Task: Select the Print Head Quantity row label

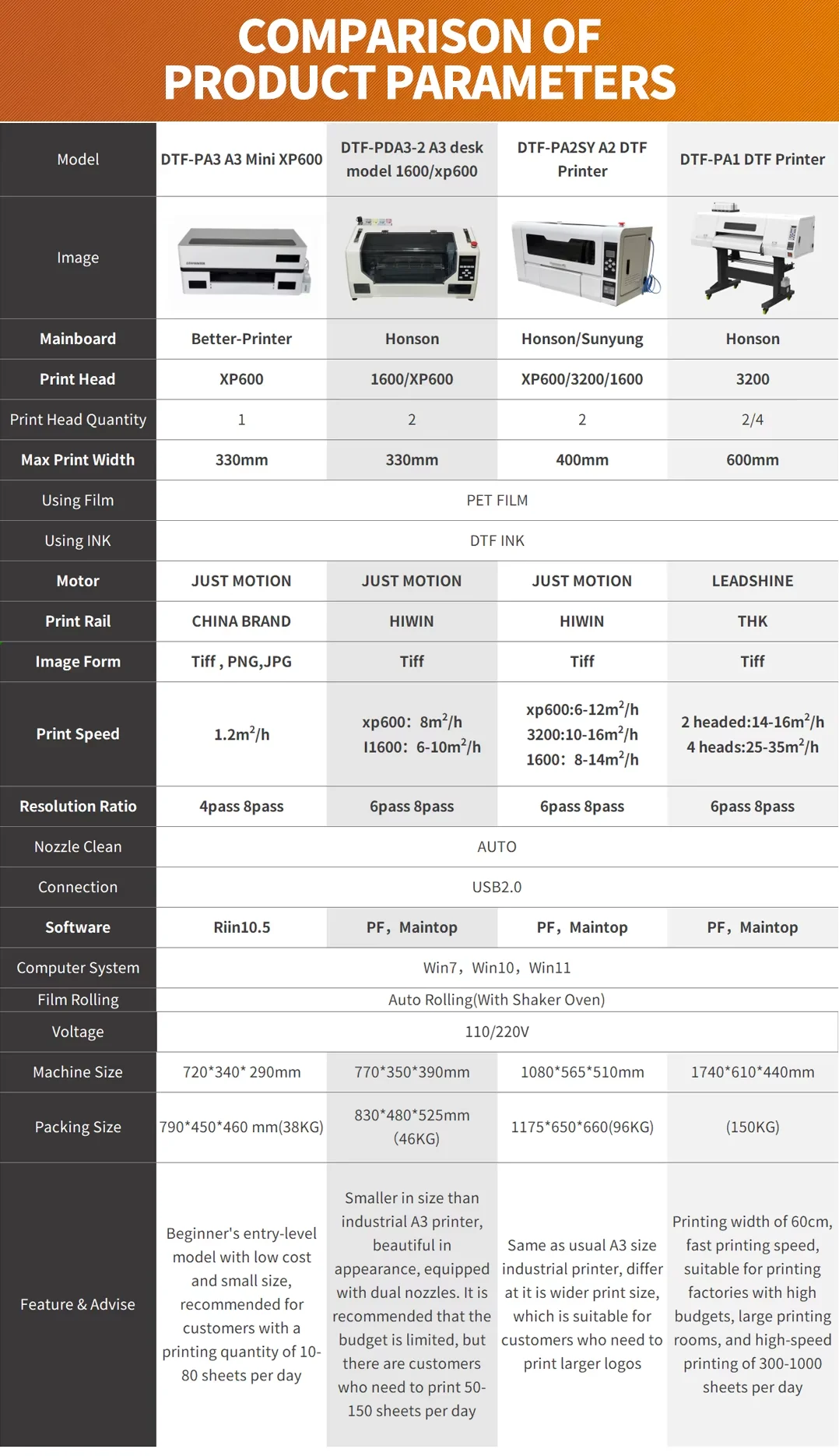Action: pos(78,420)
